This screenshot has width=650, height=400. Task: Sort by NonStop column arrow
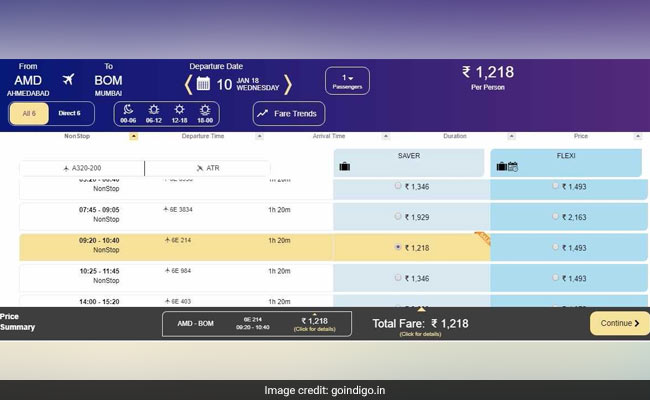coord(133,136)
